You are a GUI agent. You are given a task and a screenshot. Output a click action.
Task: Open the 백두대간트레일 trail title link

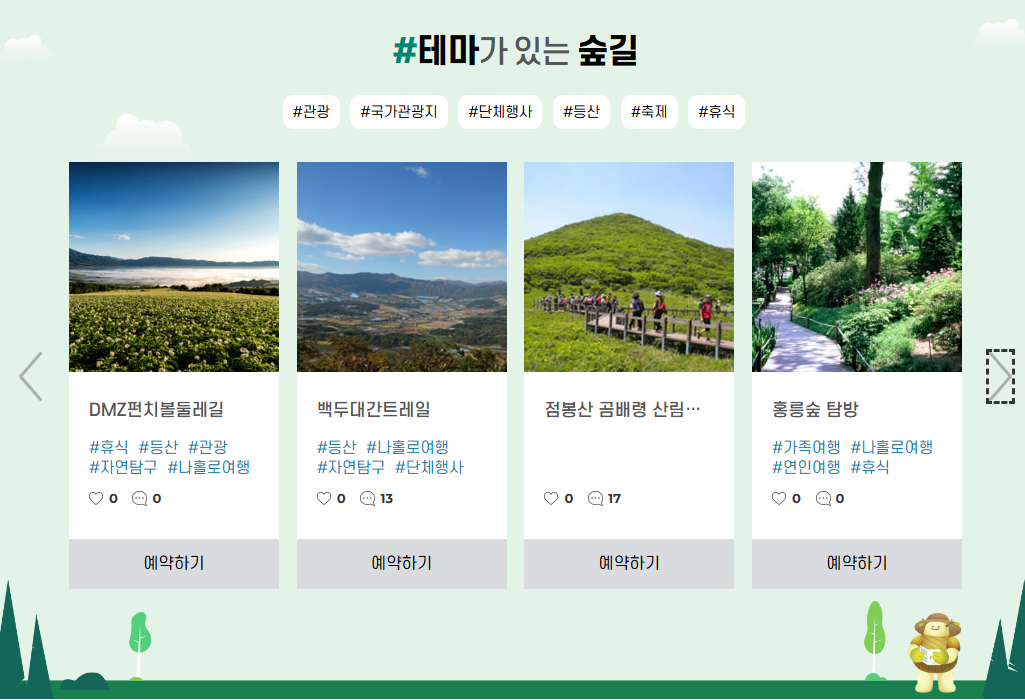(x=371, y=409)
